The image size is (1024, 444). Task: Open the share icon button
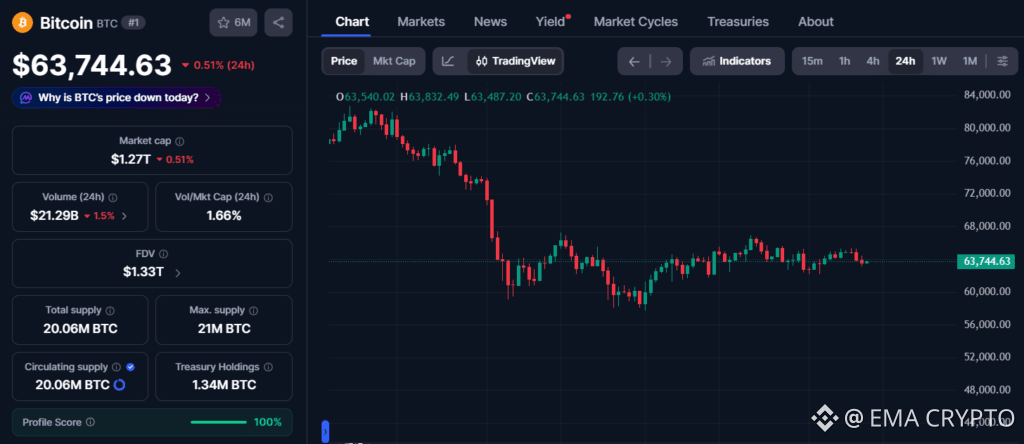pyautogui.click(x=278, y=23)
